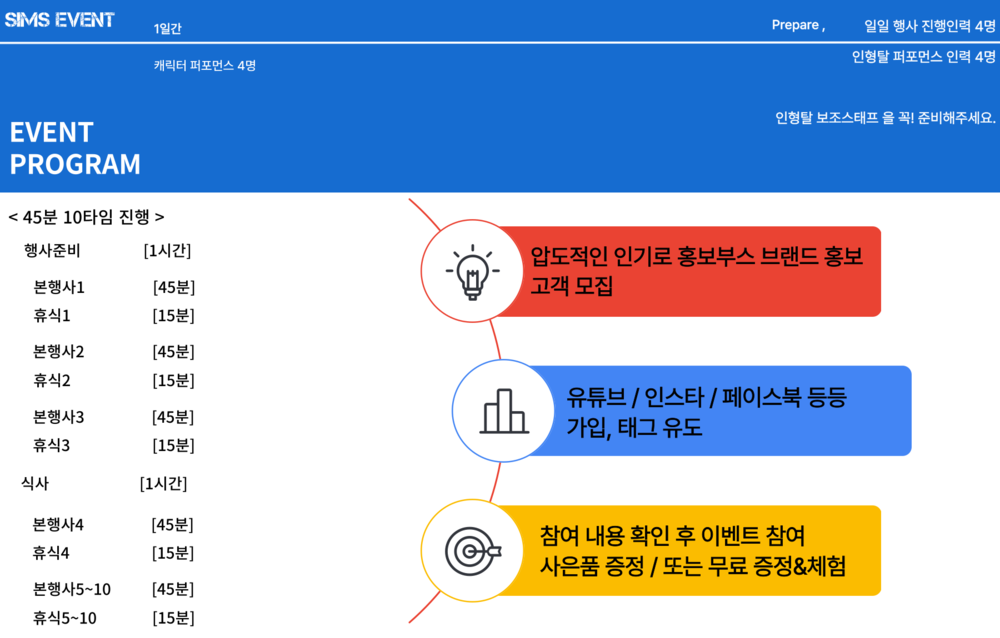The width and height of the screenshot is (1000, 638).
Task: Select the 휴식1 break entry
Action: pyautogui.click(x=52, y=316)
